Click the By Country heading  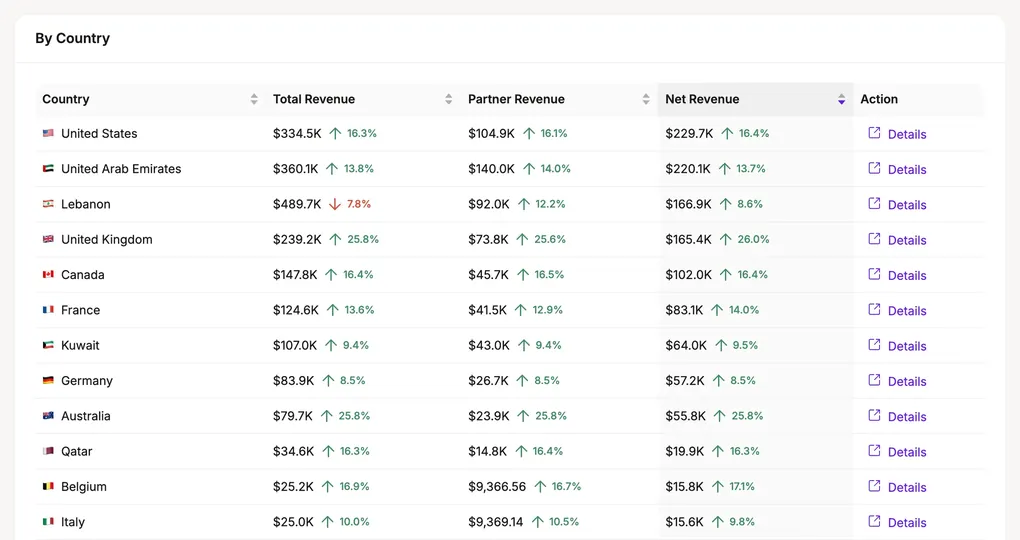(x=73, y=38)
